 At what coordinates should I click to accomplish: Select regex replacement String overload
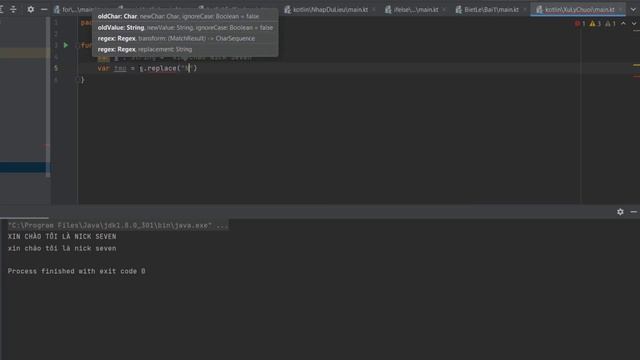(145, 49)
